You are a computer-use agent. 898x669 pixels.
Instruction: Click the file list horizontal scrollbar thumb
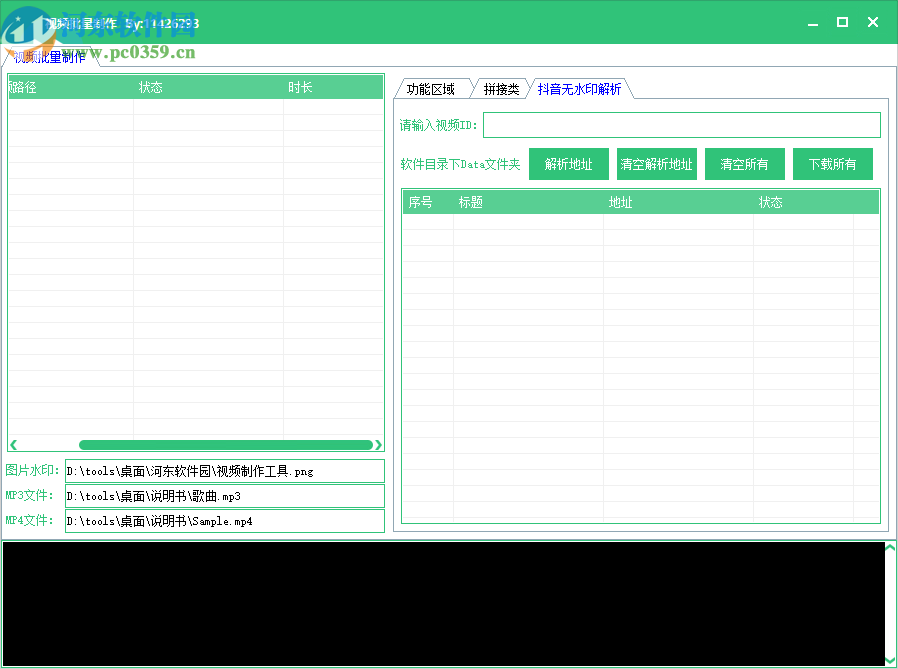[x=226, y=445]
